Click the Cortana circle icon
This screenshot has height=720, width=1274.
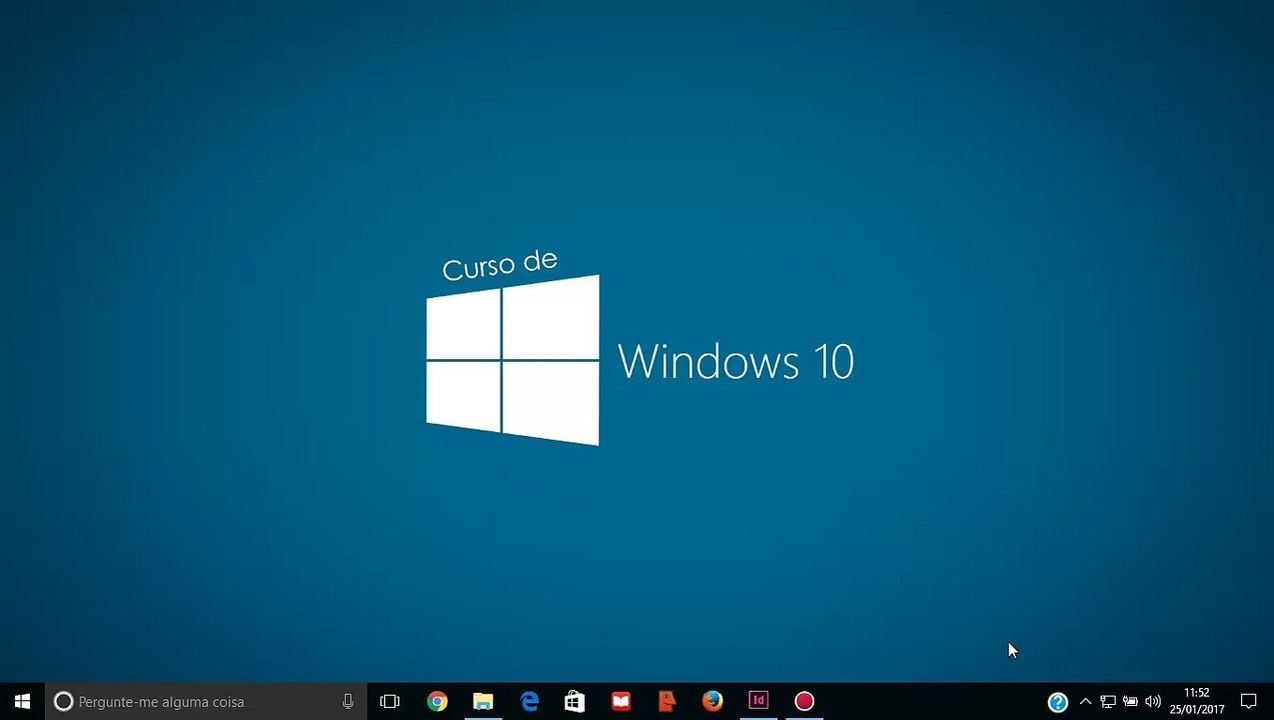pyautogui.click(x=63, y=702)
